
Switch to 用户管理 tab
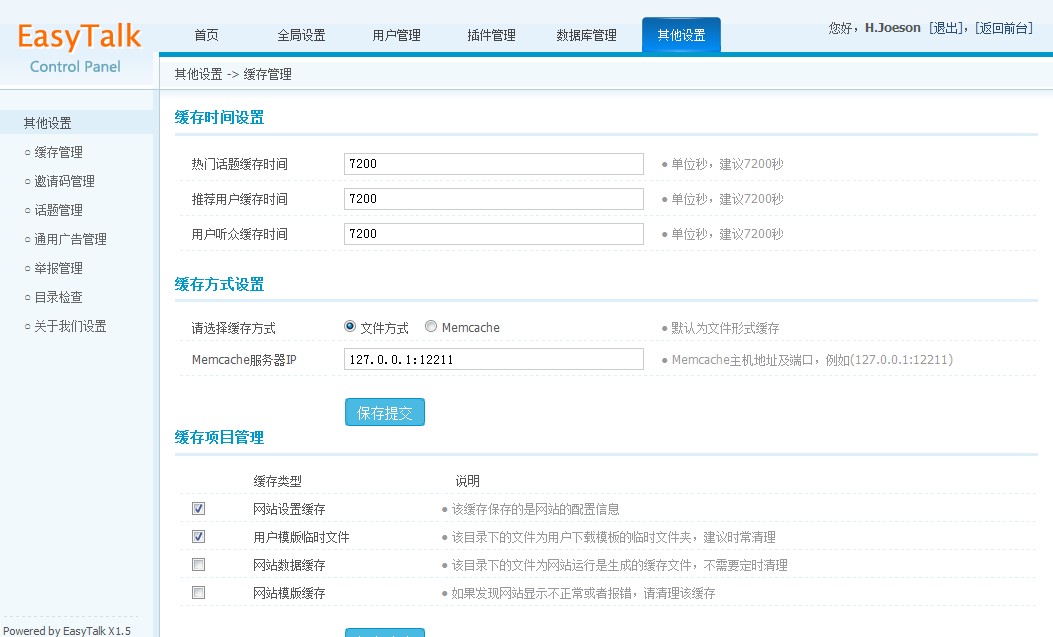396,35
